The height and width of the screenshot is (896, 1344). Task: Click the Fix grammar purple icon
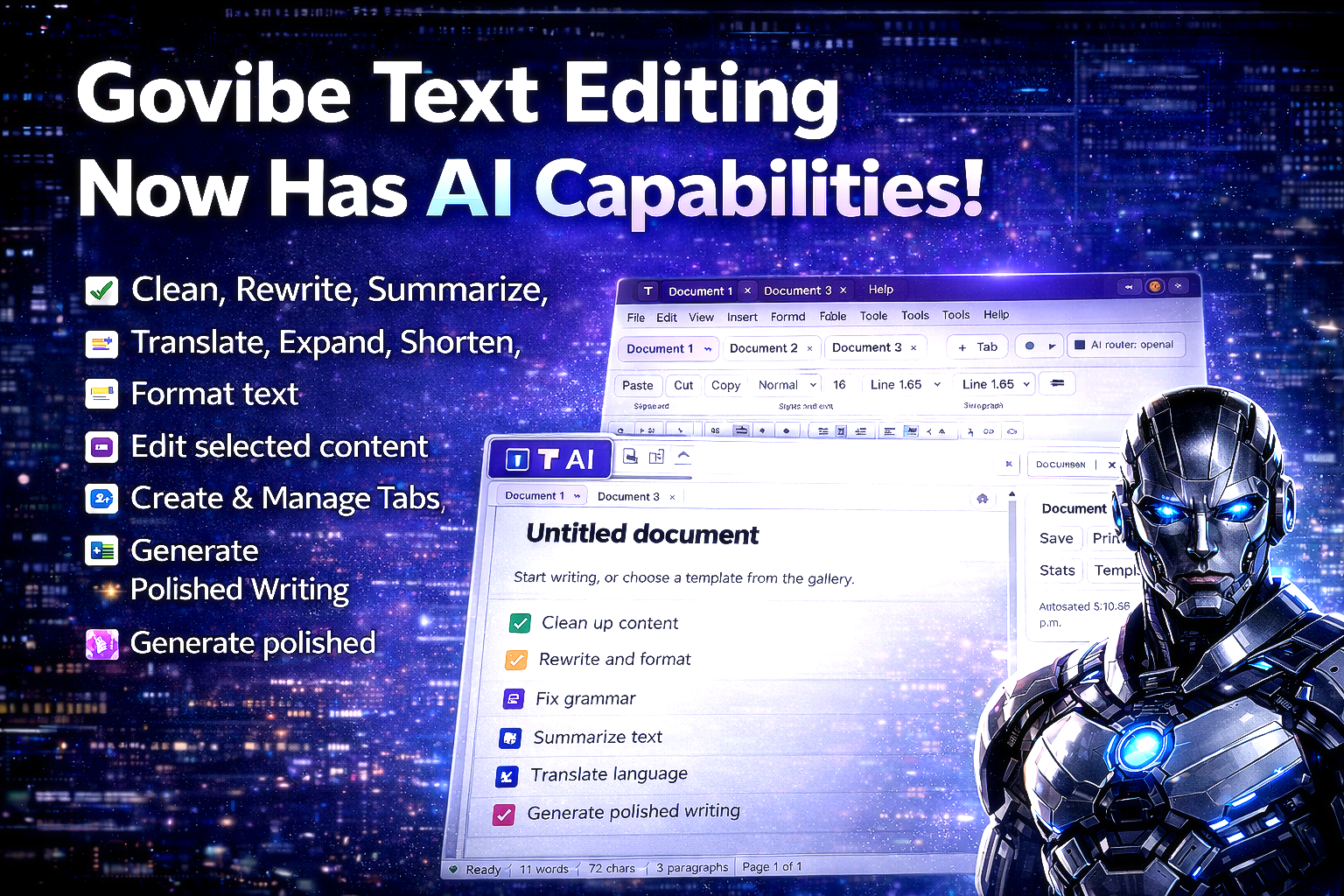[x=513, y=699]
